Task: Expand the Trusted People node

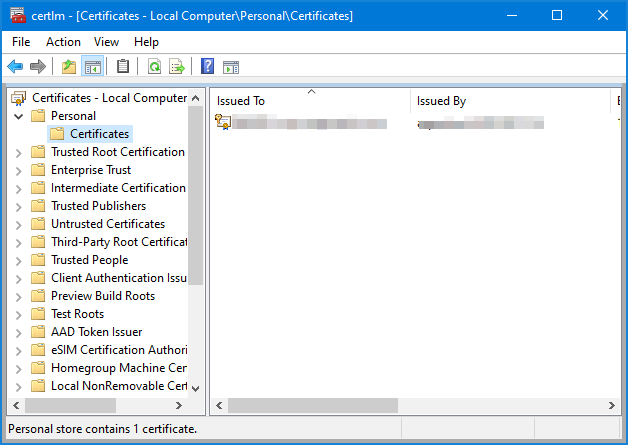Action: tap(18, 261)
